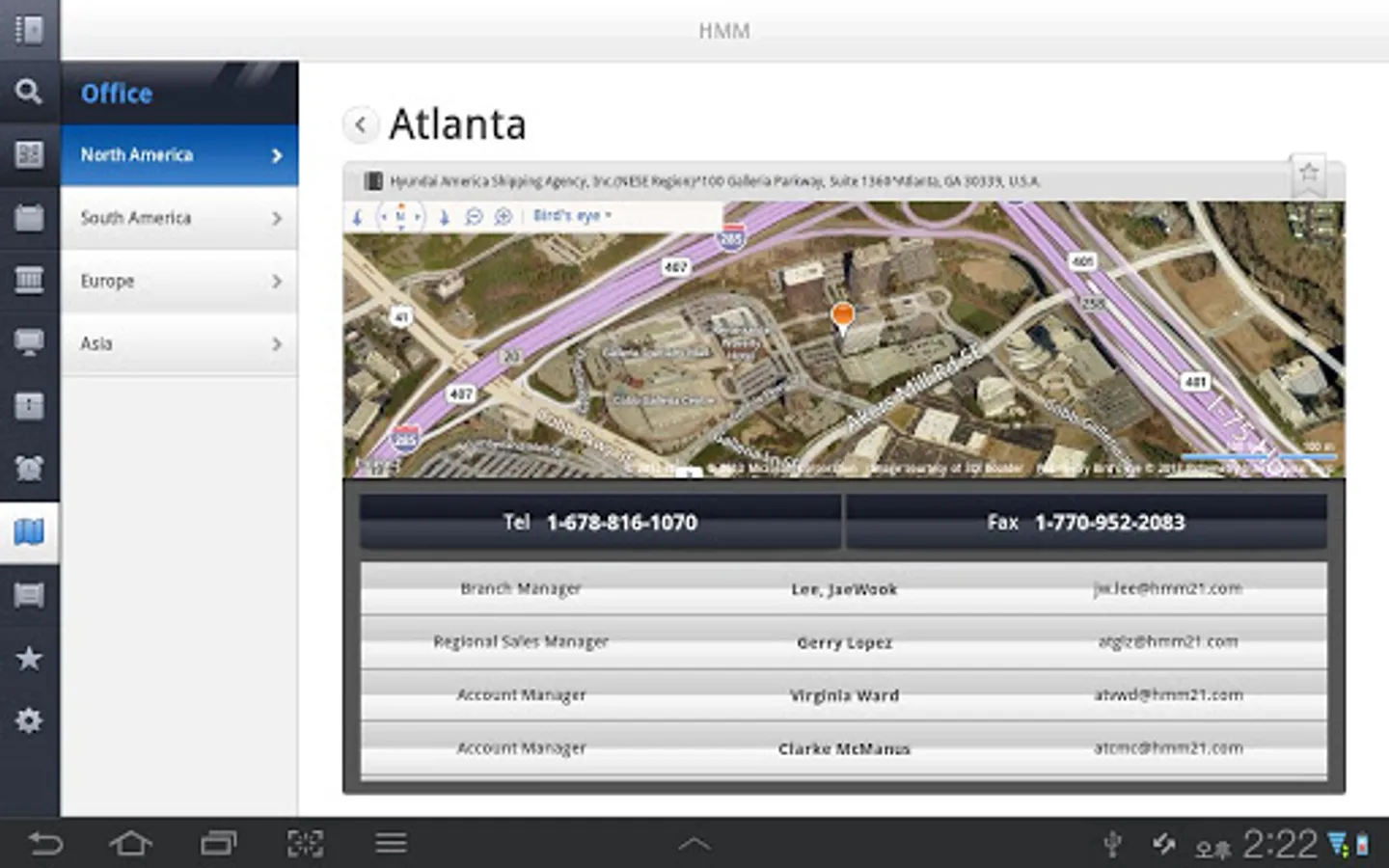Email jw.lee@hmm21.com

point(1167,588)
